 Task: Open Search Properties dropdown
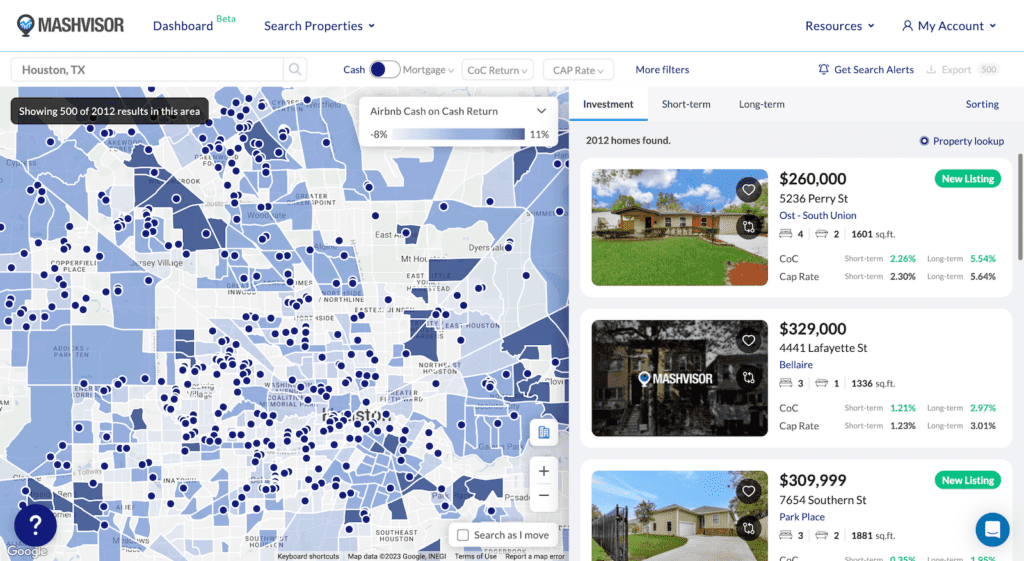pyautogui.click(x=319, y=25)
